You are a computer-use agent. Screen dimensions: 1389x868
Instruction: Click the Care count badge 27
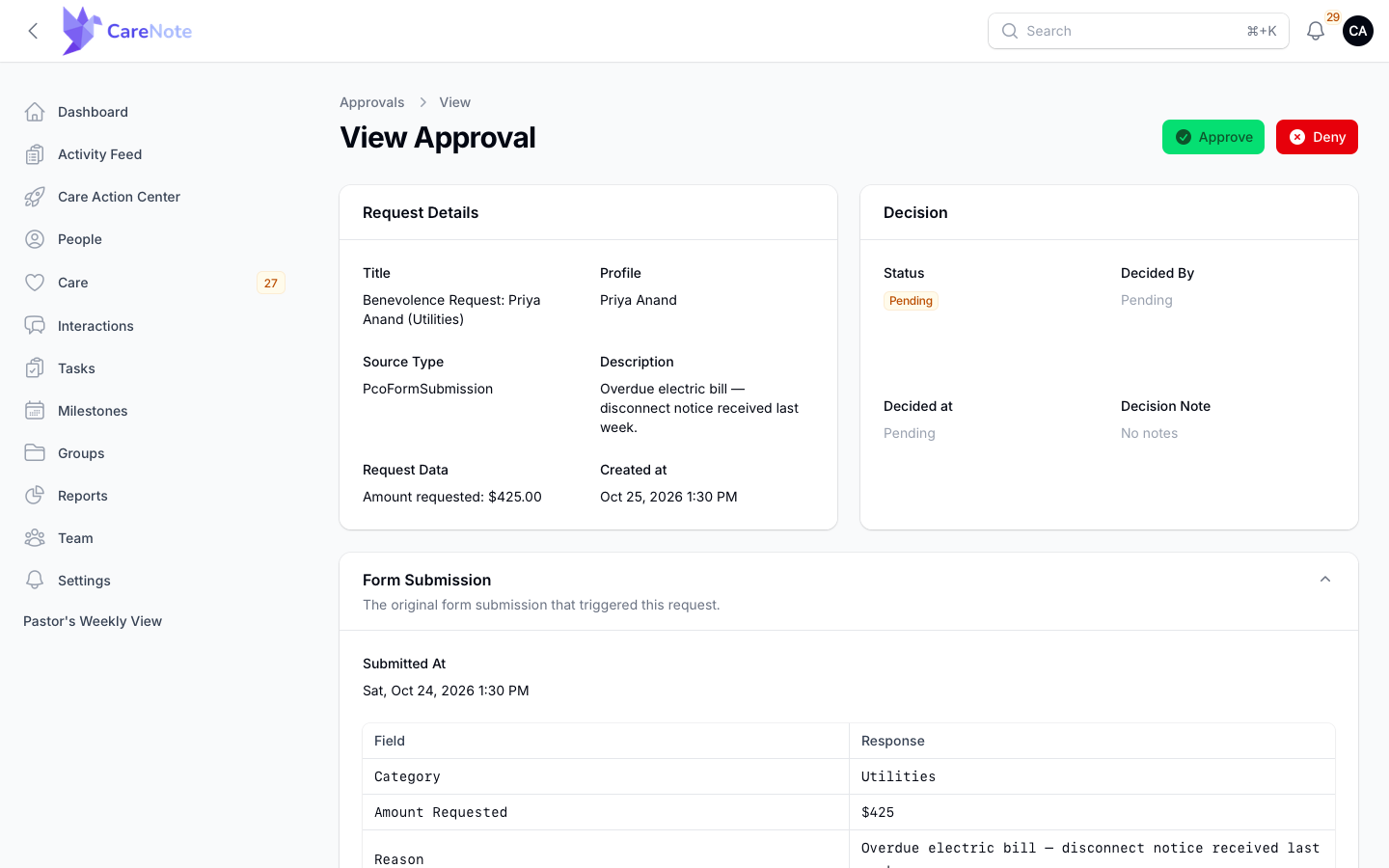tap(271, 283)
